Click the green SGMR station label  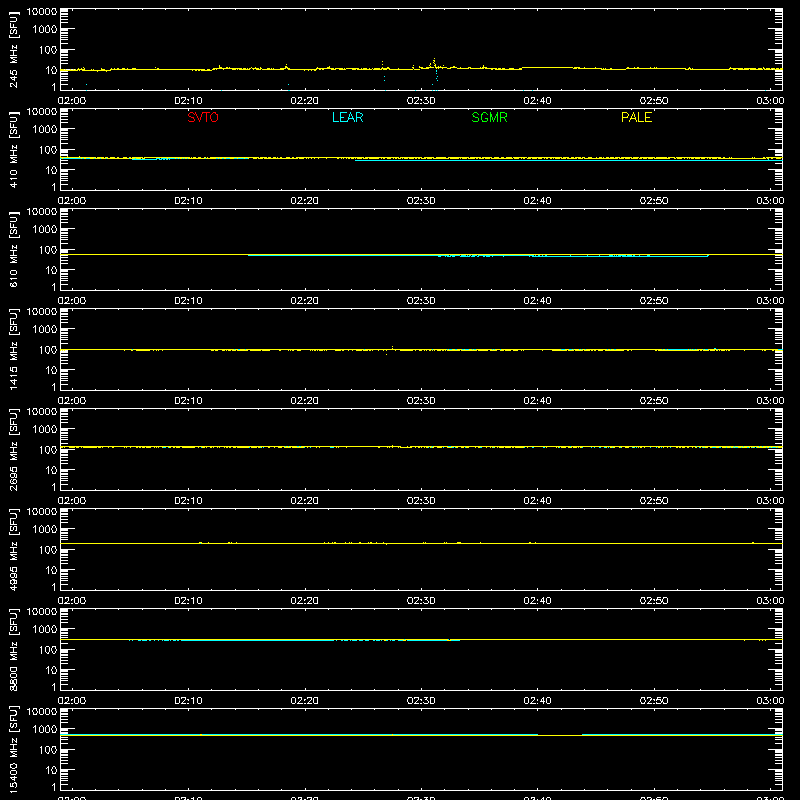coord(489,117)
